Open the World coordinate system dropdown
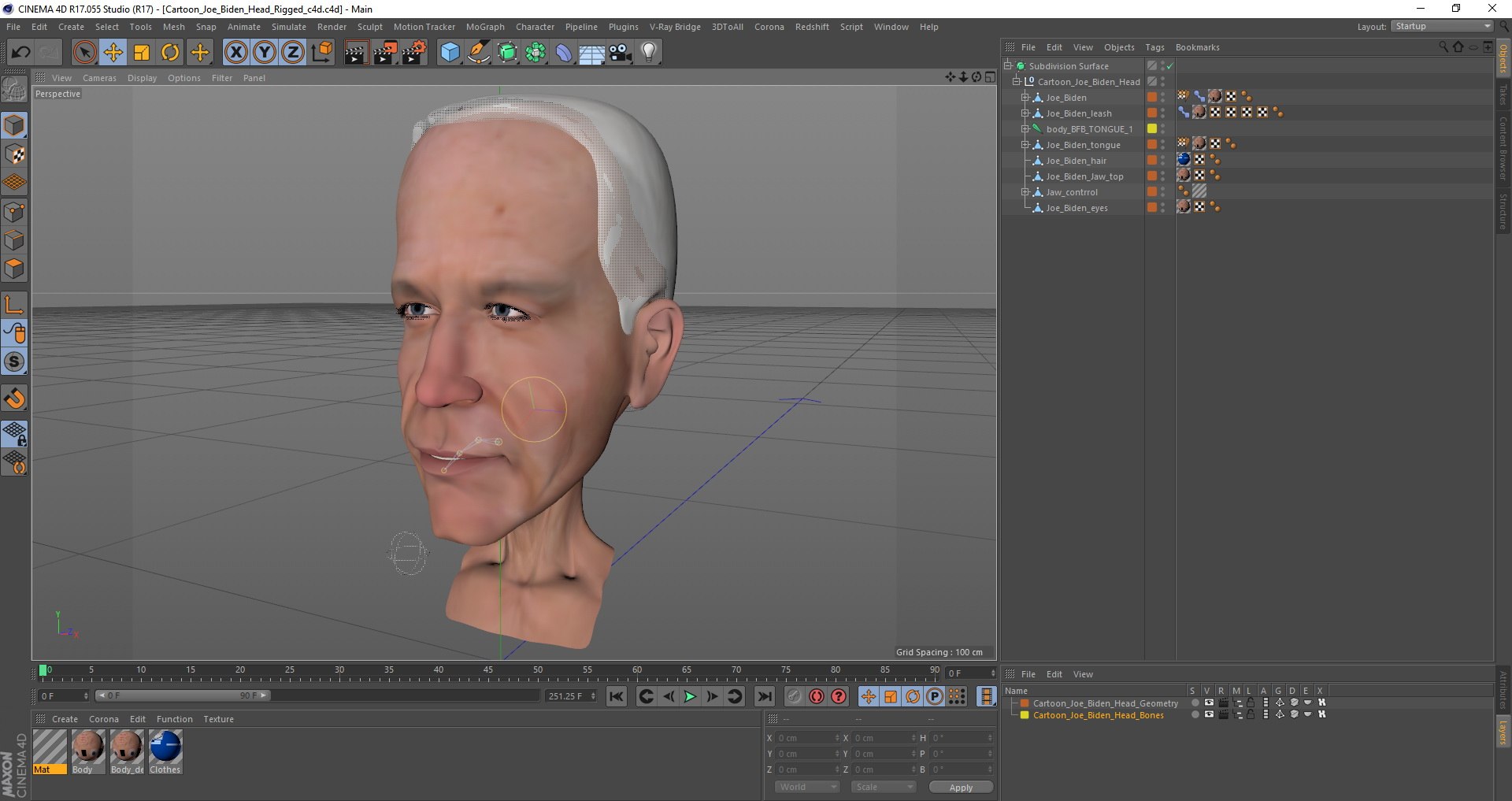The height and width of the screenshot is (801, 1512). point(807,787)
